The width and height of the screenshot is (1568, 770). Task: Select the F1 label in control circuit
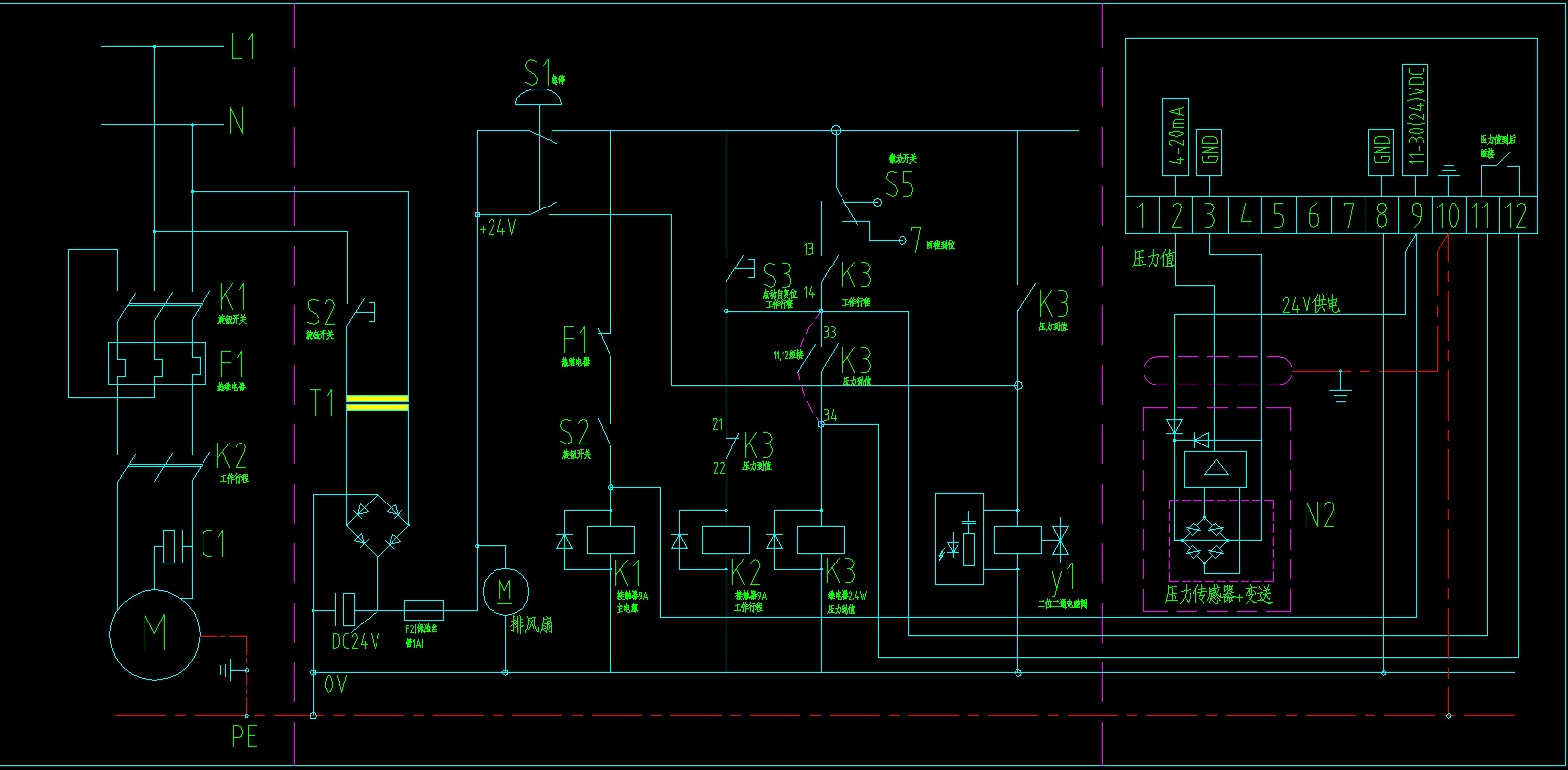(x=575, y=341)
